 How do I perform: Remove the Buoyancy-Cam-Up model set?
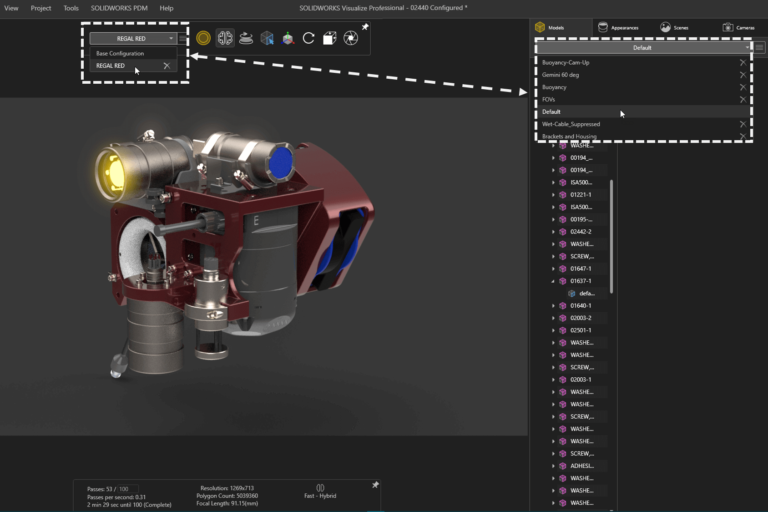(x=743, y=63)
